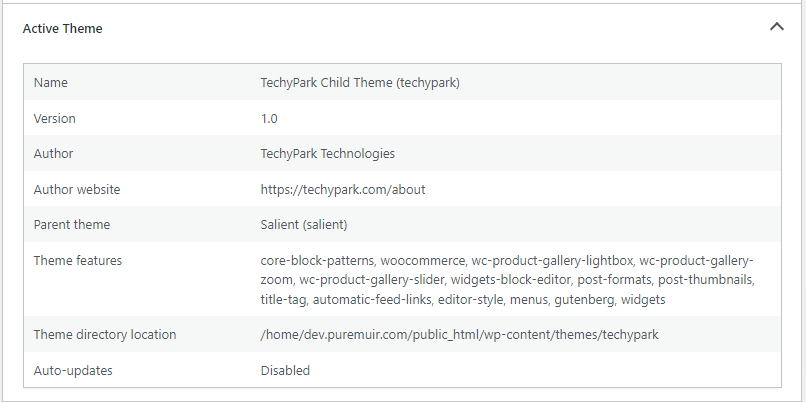Click the theme features list text

pos(500,280)
